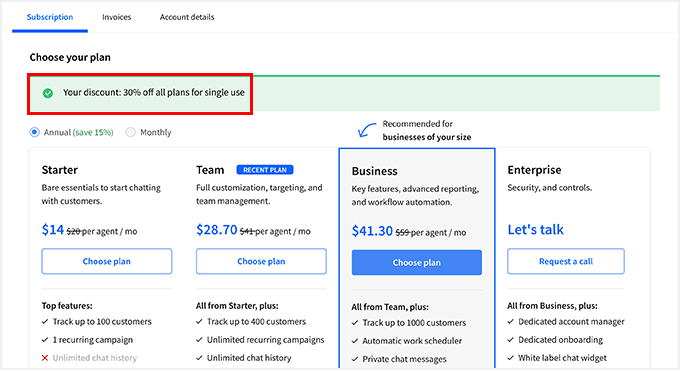The height and width of the screenshot is (370, 680).
Task: Click the RECENT PLAN badge
Action: click(265, 170)
